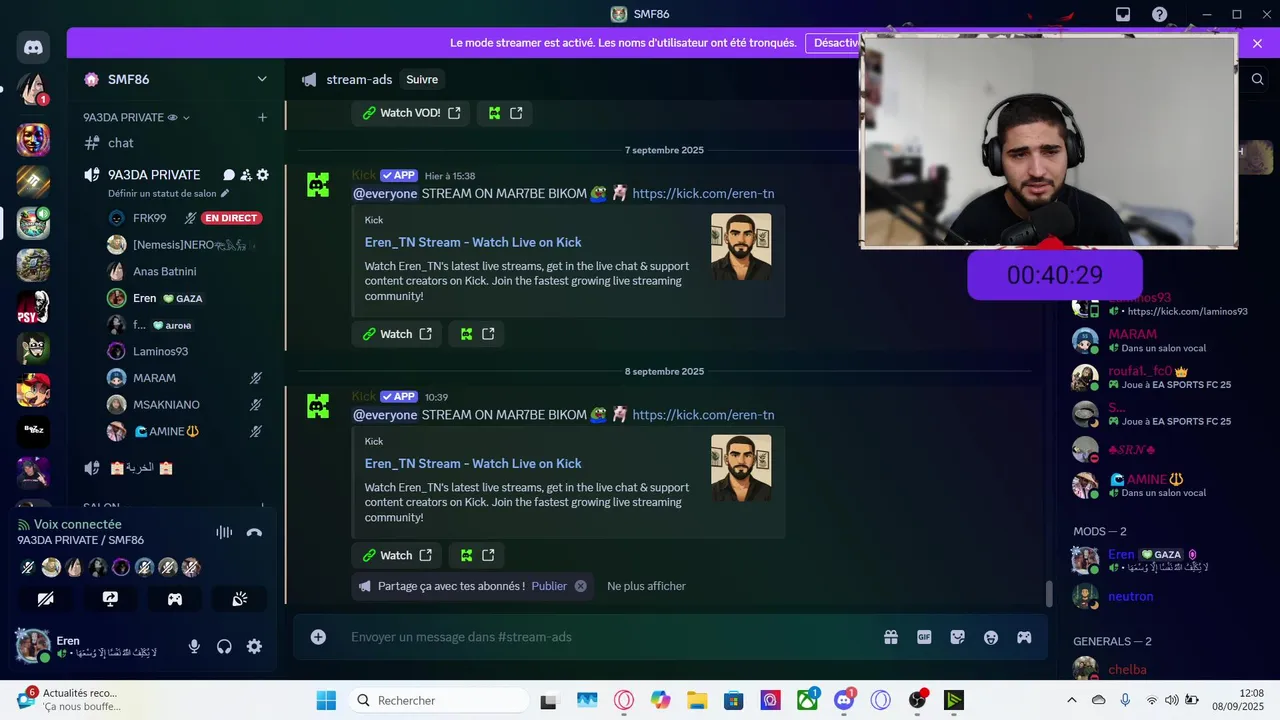Edit voice channel status pencil icon
The width and height of the screenshot is (1280, 720).
coord(225,193)
